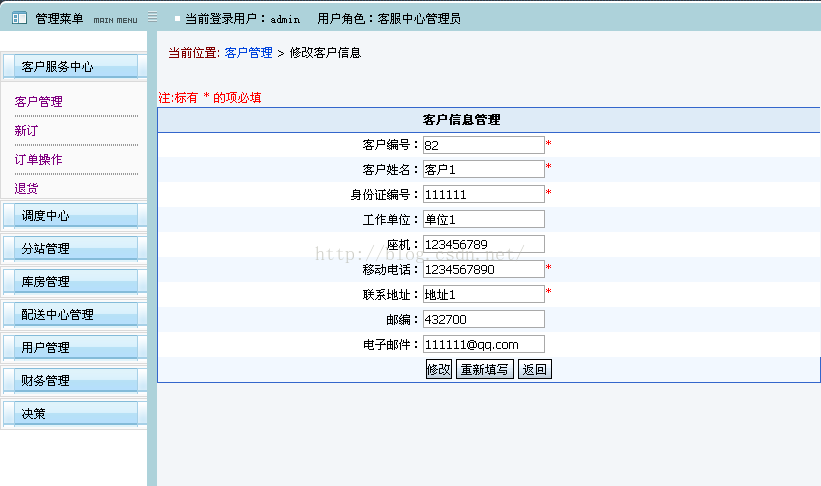Click the 管理菜单 header title

59,19
